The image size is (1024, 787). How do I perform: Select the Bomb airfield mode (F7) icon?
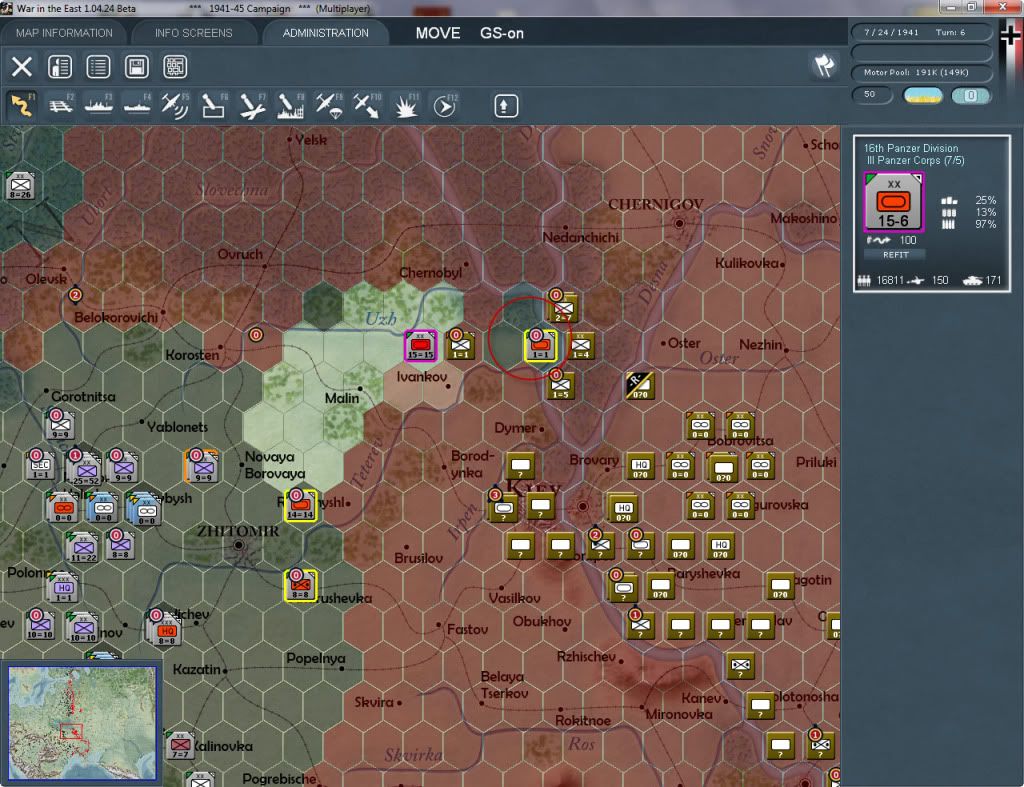pyautogui.click(x=252, y=105)
